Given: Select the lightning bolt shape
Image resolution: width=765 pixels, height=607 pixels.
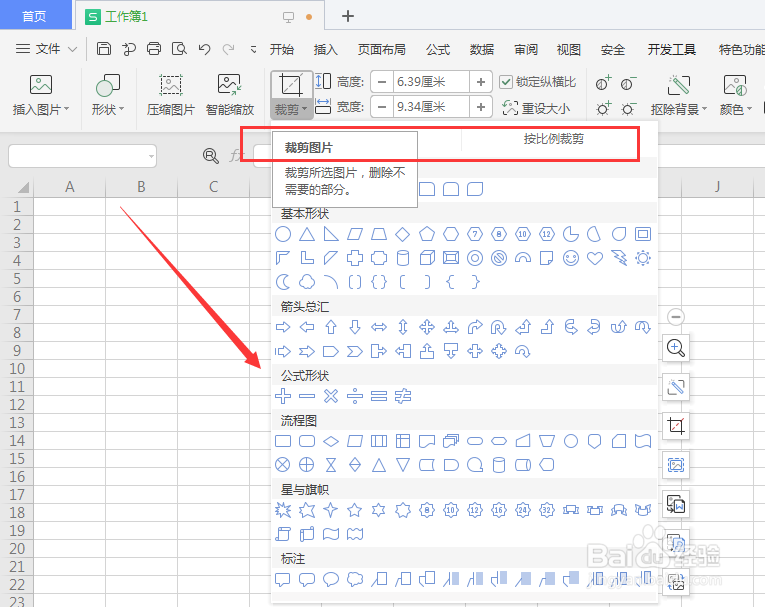Looking at the screenshot, I should click(x=619, y=258).
